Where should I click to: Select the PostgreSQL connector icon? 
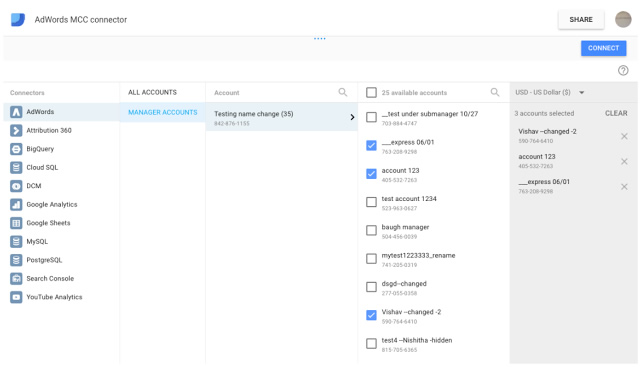[16, 260]
